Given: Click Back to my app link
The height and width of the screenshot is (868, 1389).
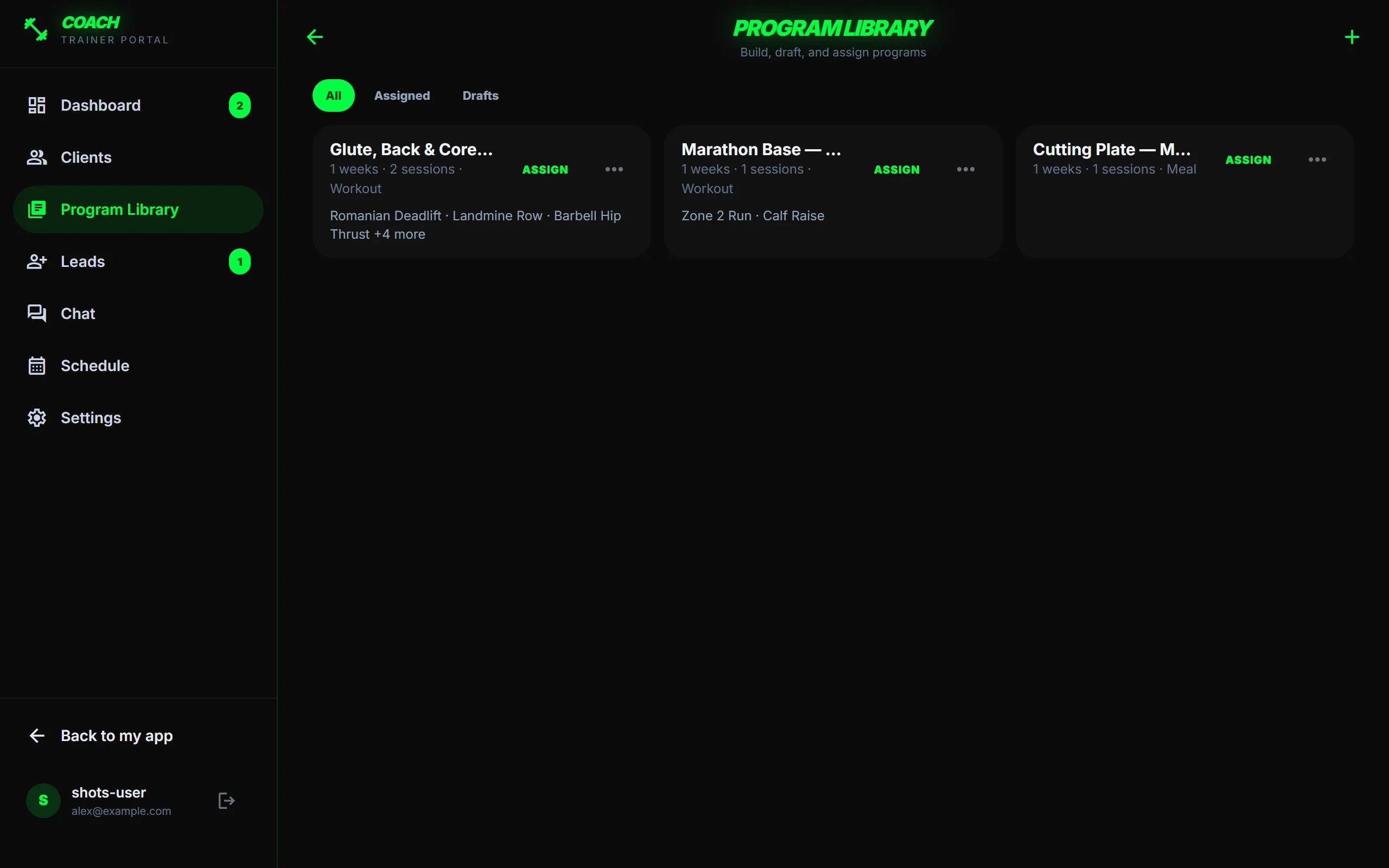Looking at the screenshot, I should 117,736.
